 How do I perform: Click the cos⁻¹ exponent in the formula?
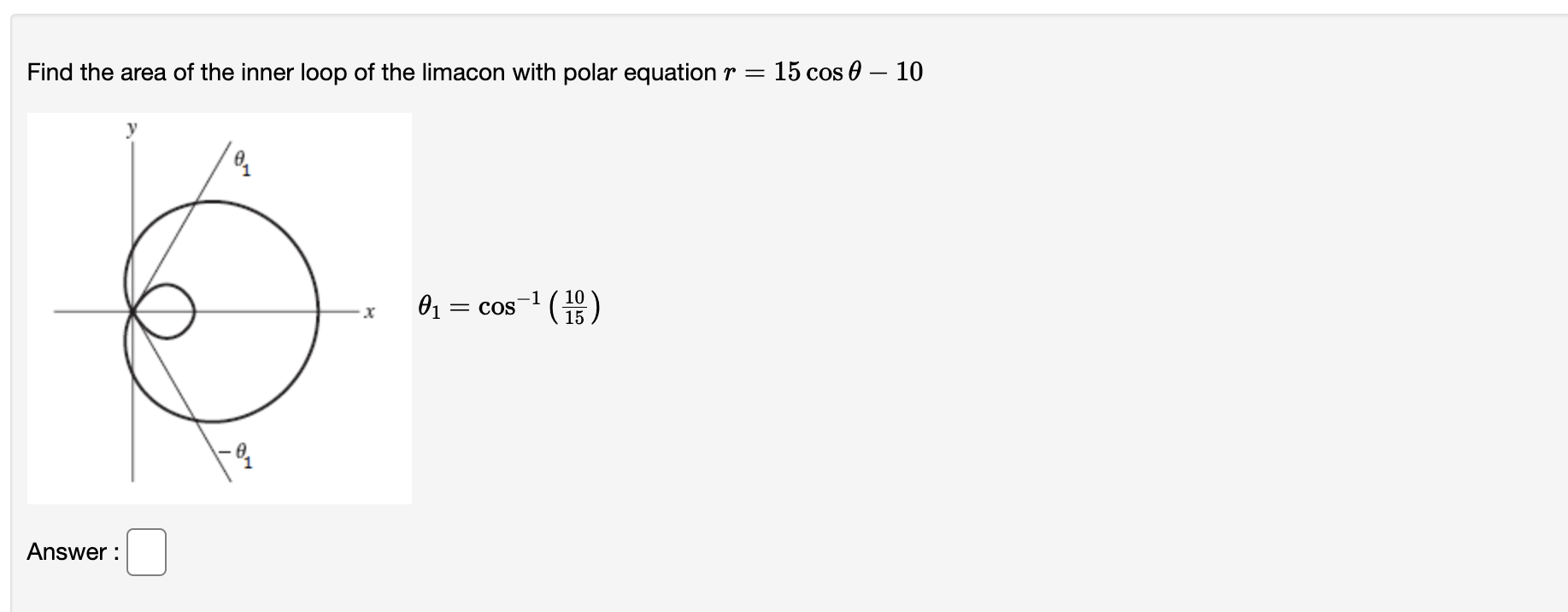[x=528, y=297]
